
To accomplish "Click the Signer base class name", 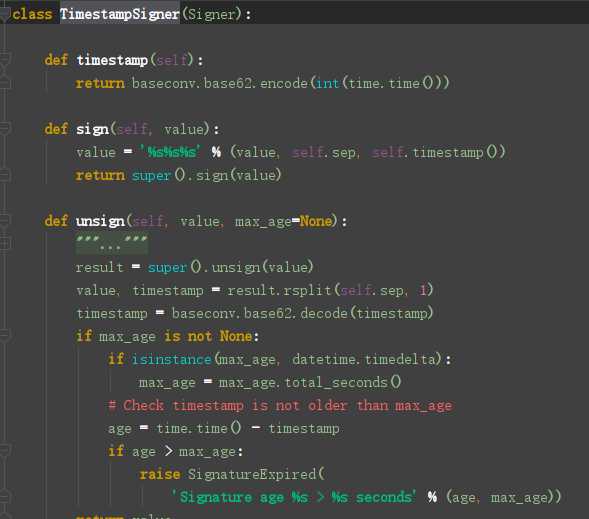I will click(211, 14).
